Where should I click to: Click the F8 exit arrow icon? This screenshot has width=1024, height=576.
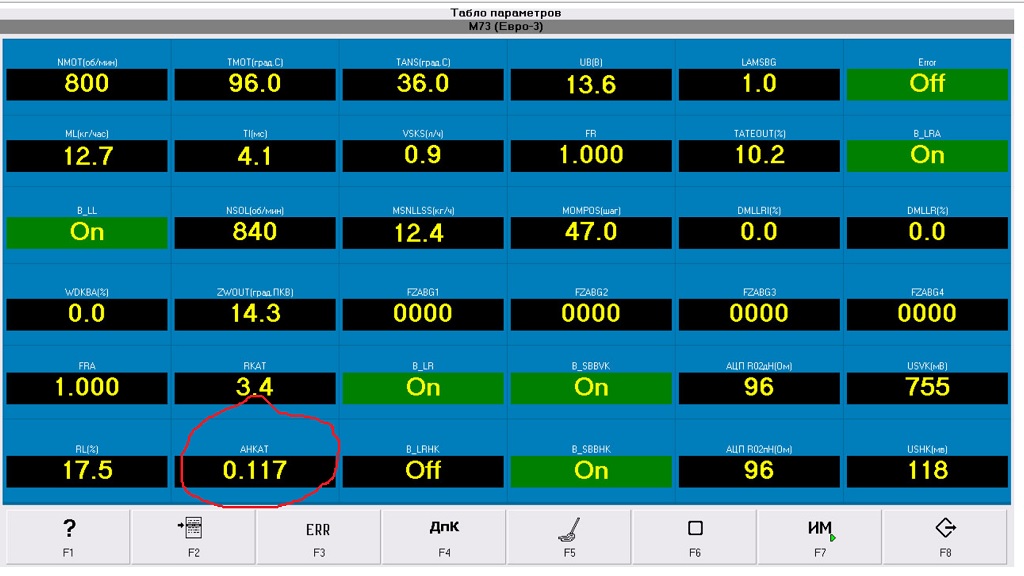(945, 535)
